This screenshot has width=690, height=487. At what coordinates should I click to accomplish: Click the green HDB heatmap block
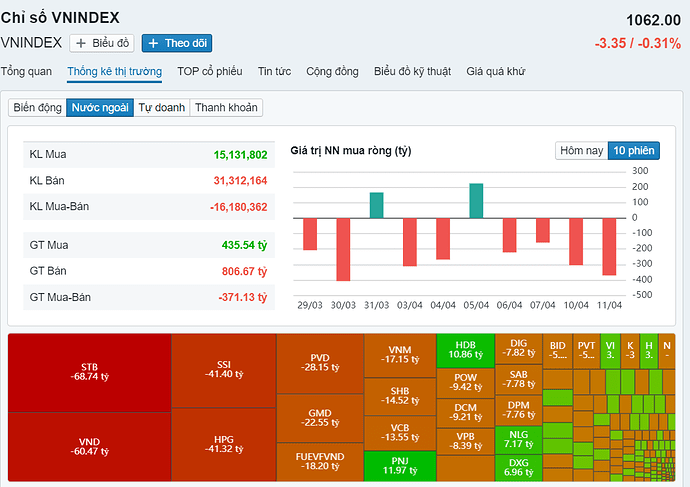click(x=466, y=348)
